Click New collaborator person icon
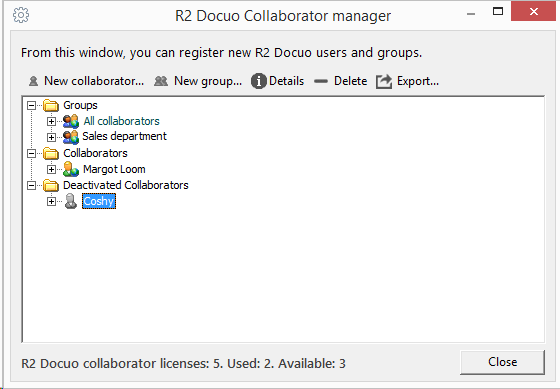The image size is (560, 389). (33, 81)
